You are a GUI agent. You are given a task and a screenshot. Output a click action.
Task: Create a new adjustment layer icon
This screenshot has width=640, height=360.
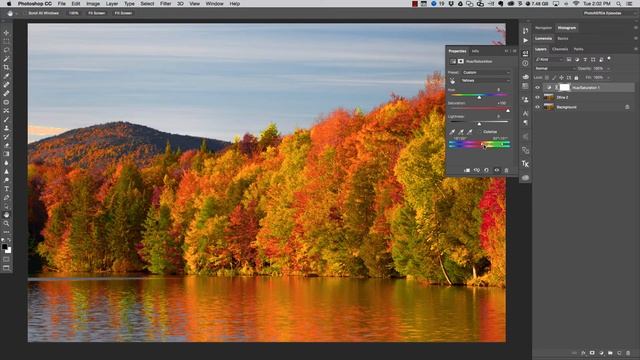tap(601, 353)
